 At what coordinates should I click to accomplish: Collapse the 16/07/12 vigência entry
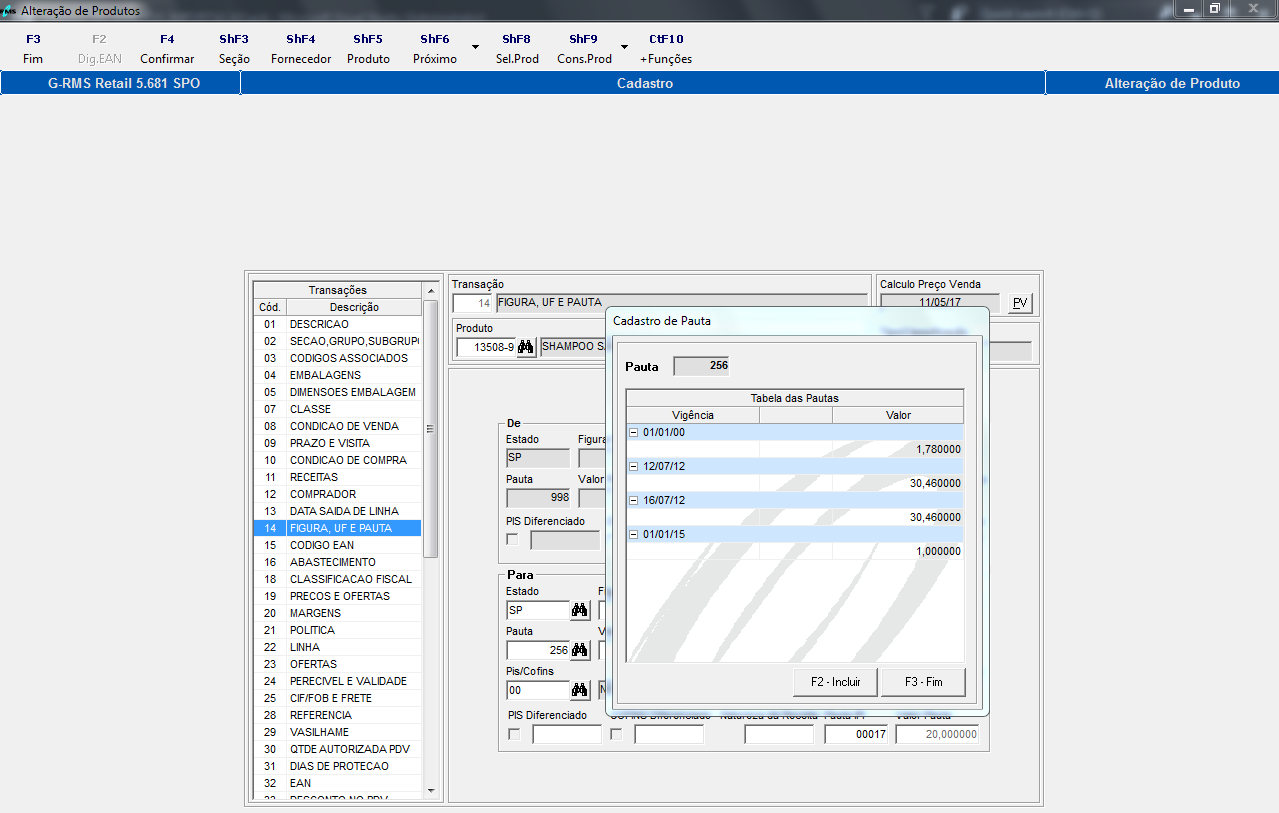click(x=633, y=500)
